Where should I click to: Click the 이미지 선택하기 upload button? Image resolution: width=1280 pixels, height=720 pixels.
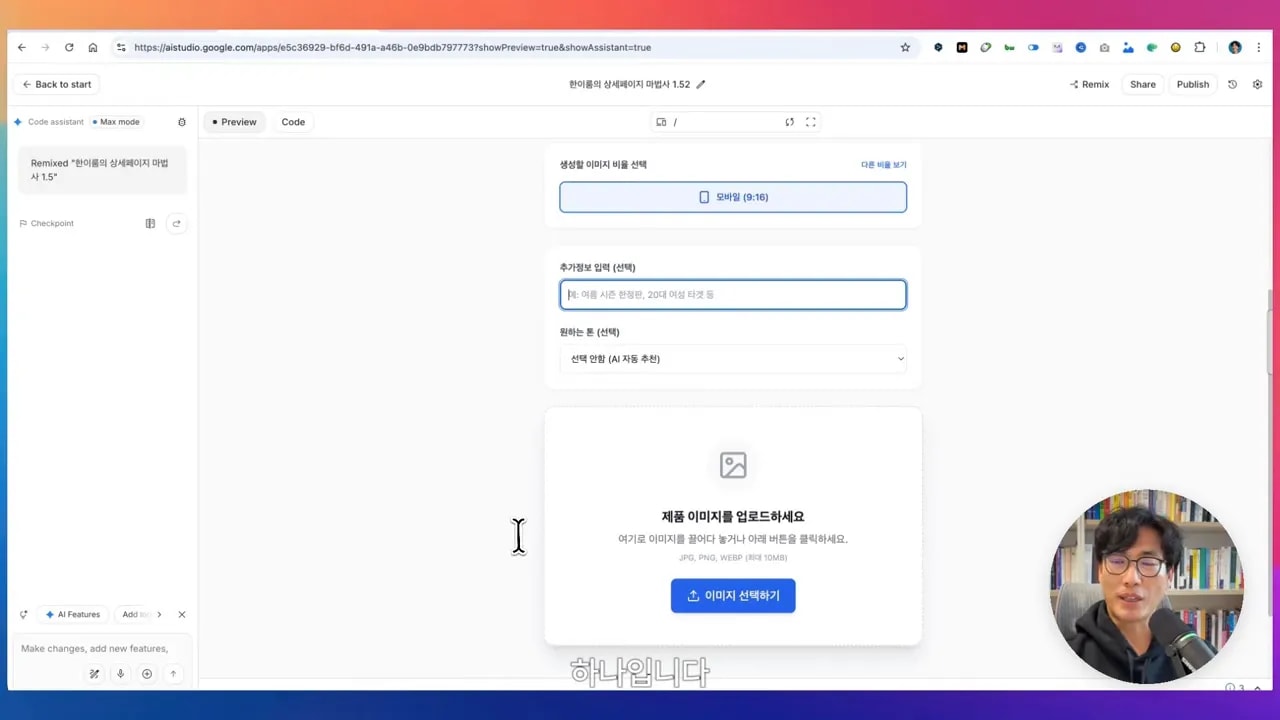point(733,595)
